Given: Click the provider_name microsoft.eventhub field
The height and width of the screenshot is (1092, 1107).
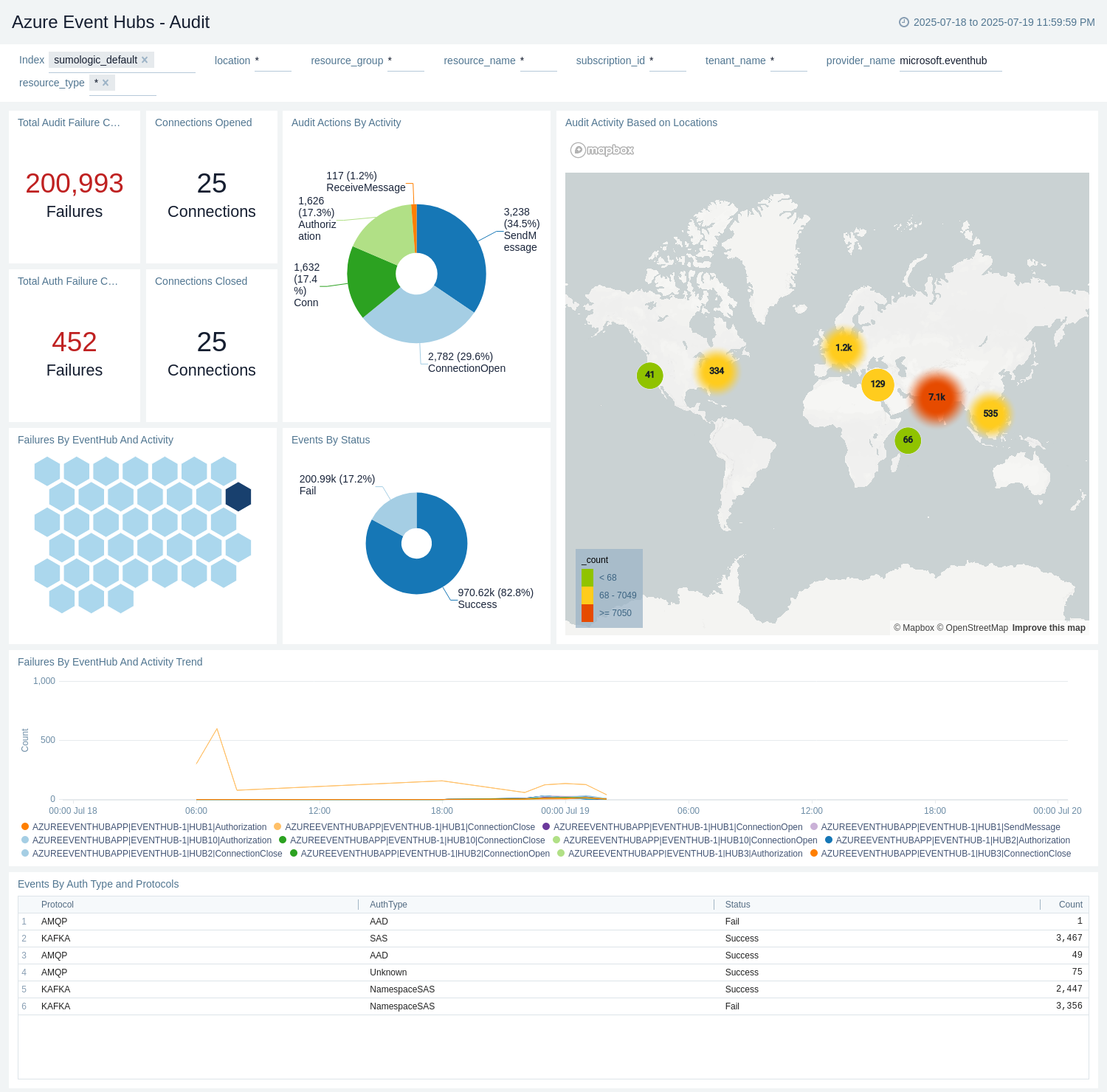Looking at the screenshot, I should coord(950,61).
